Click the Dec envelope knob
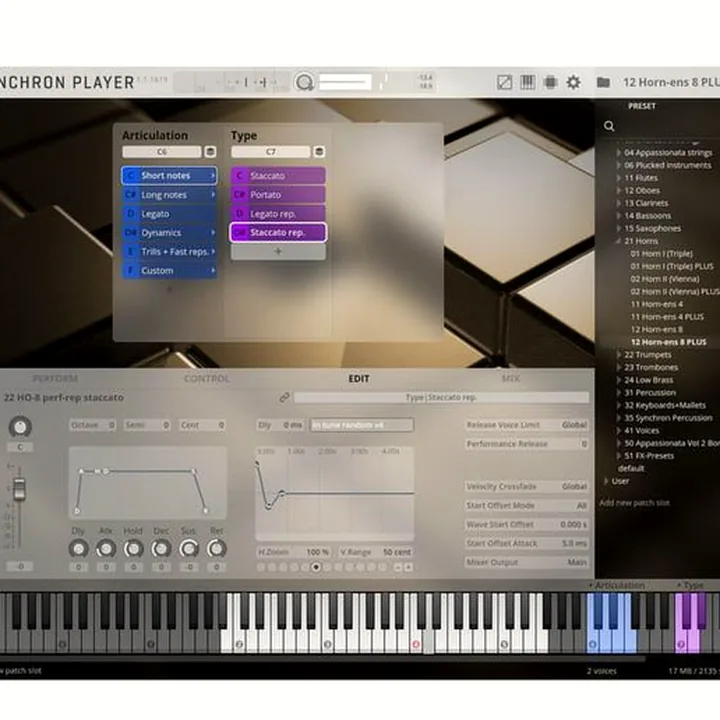The image size is (720, 720). [161, 549]
